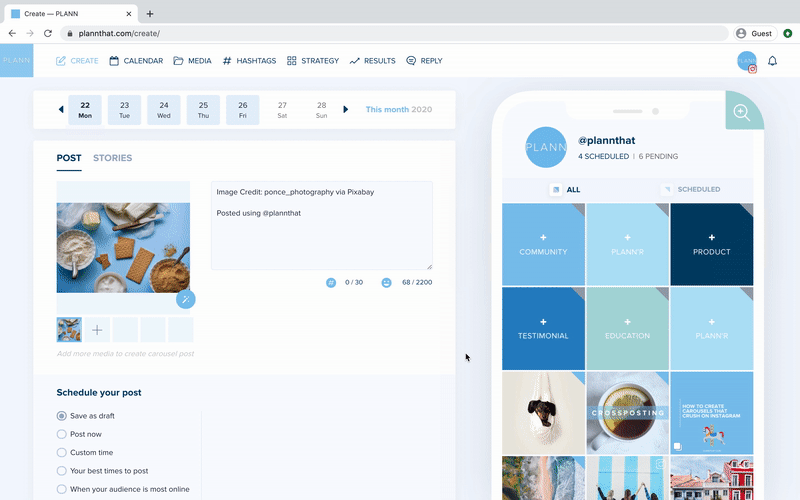Open the carousels how-to post
The height and width of the screenshot is (500, 800).
(712, 413)
